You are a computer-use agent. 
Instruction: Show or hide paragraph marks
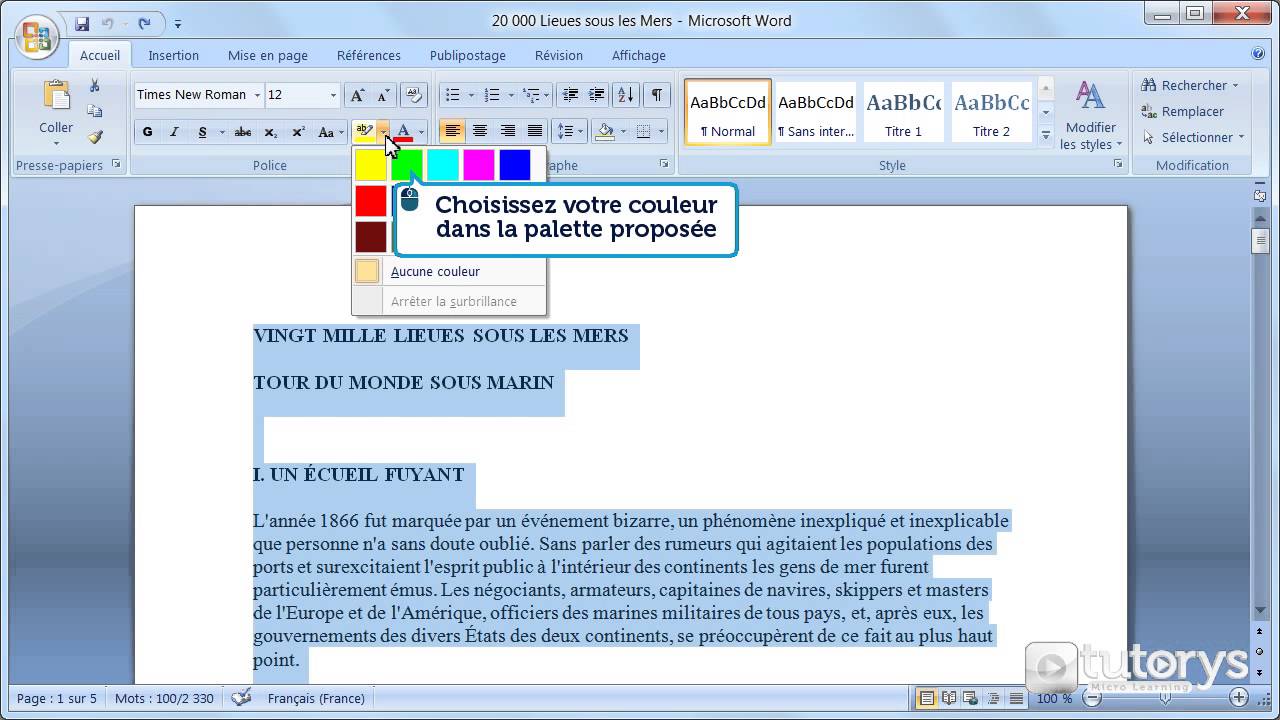(656, 95)
